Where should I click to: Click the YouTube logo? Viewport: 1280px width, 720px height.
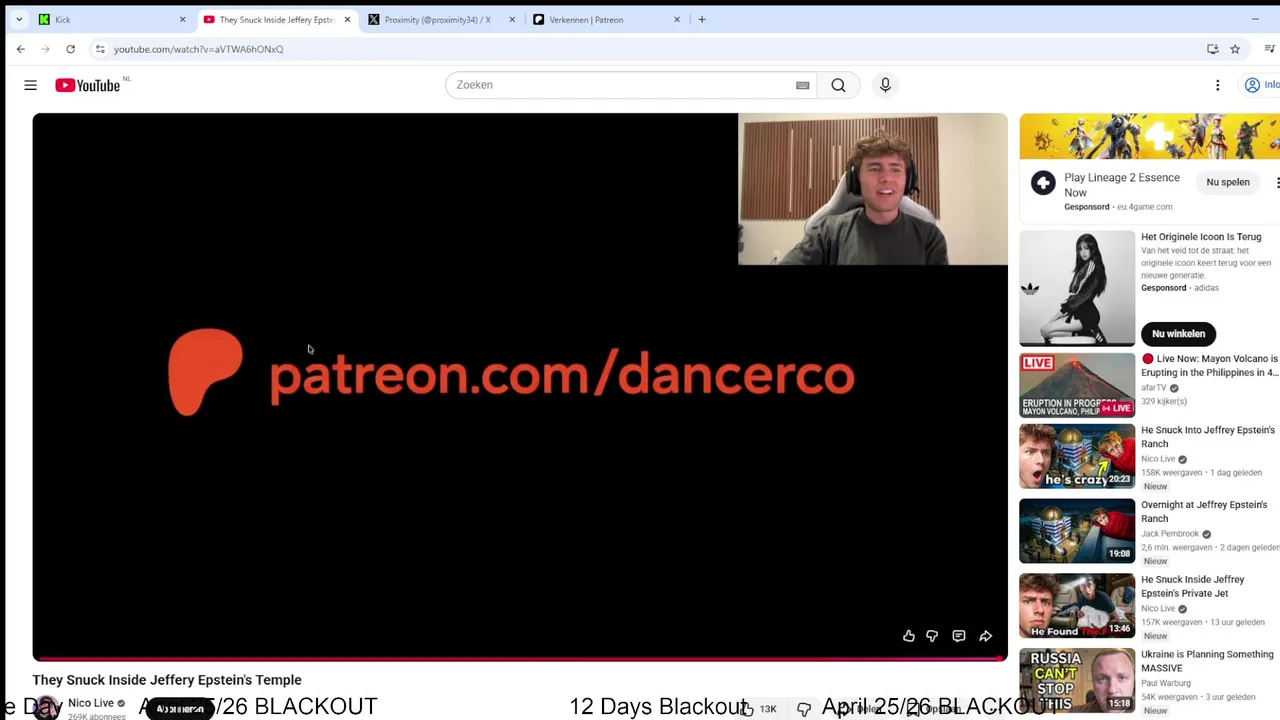pyautogui.click(x=88, y=85)
